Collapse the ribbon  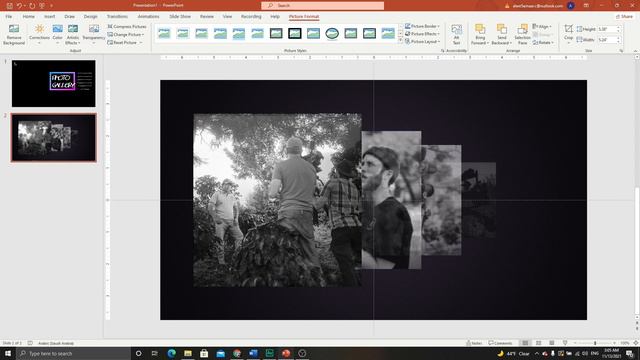635,51
